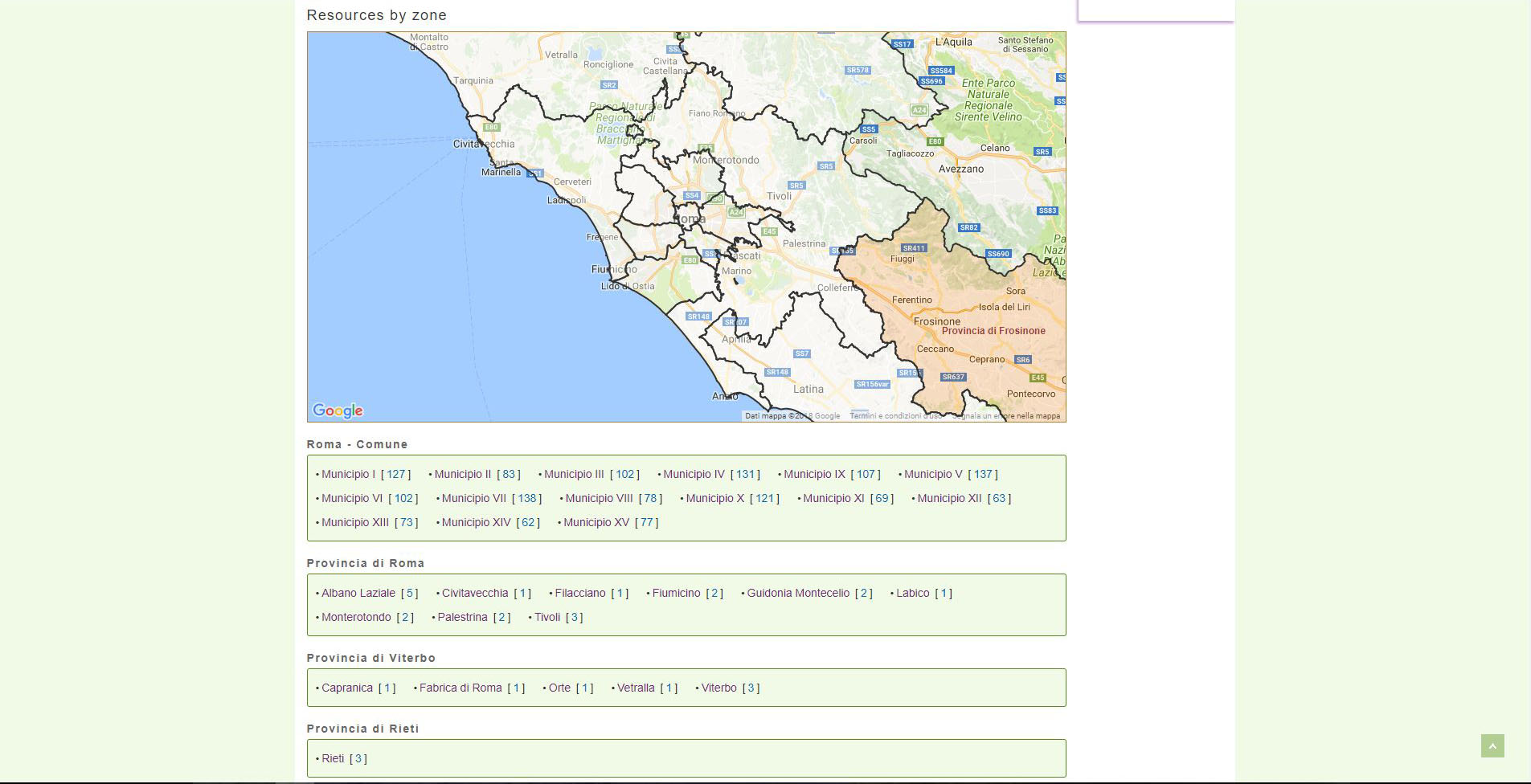Select Civitavecchia in the Provincia di Roma list

[475, 593]
